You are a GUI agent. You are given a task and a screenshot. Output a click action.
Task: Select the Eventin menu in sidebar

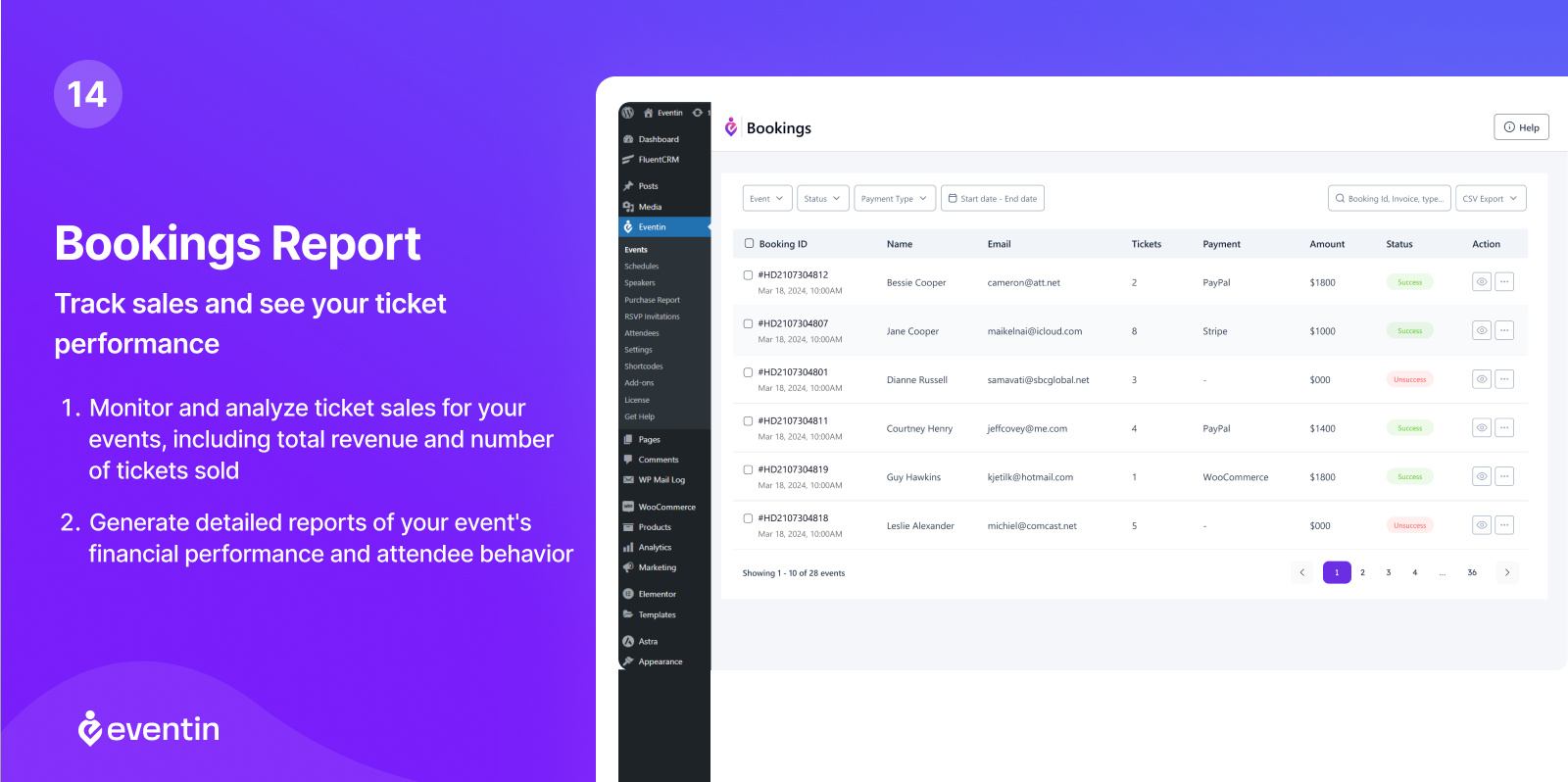pos(664,226)
